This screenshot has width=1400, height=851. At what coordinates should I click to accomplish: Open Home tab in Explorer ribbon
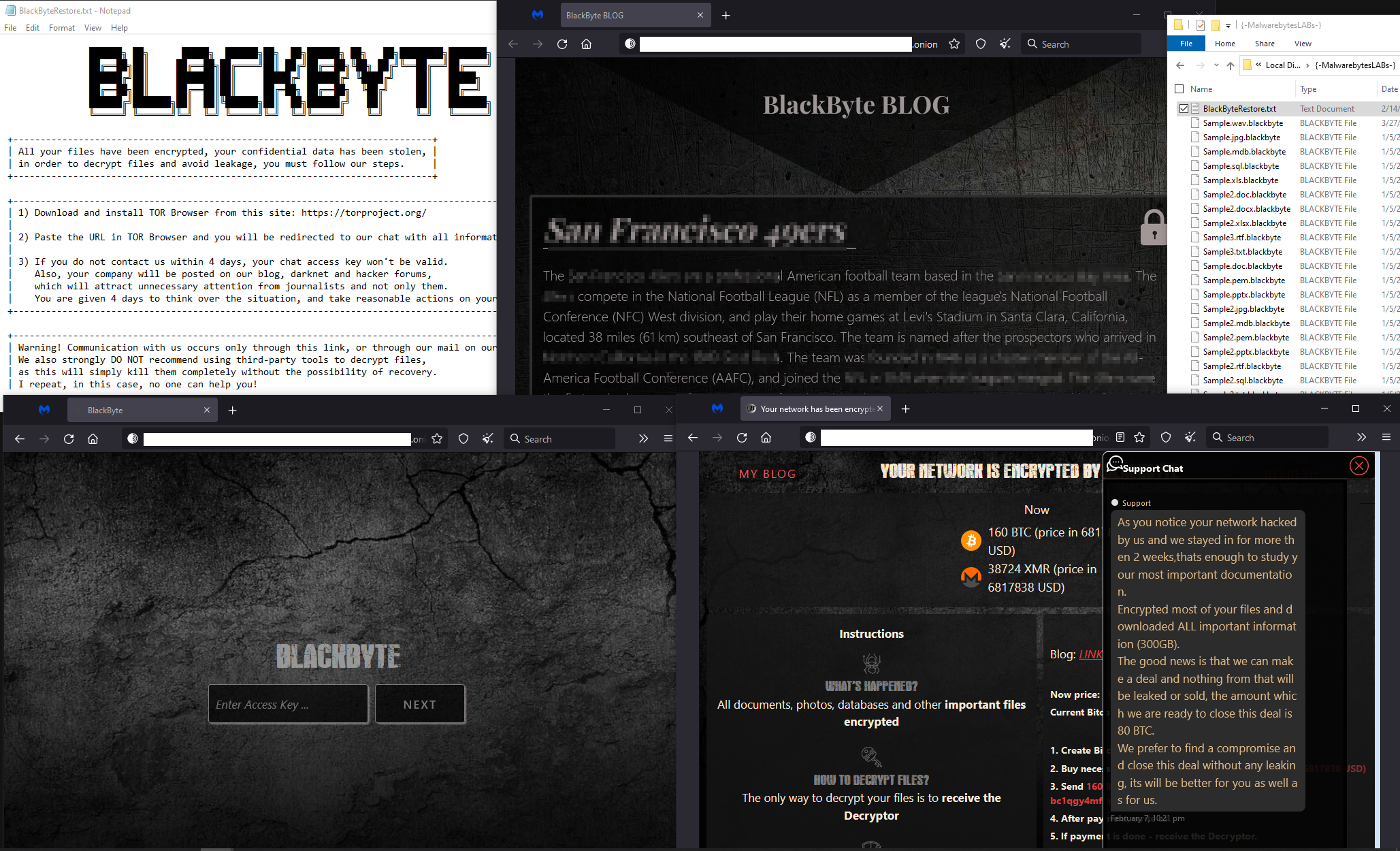1225,44
